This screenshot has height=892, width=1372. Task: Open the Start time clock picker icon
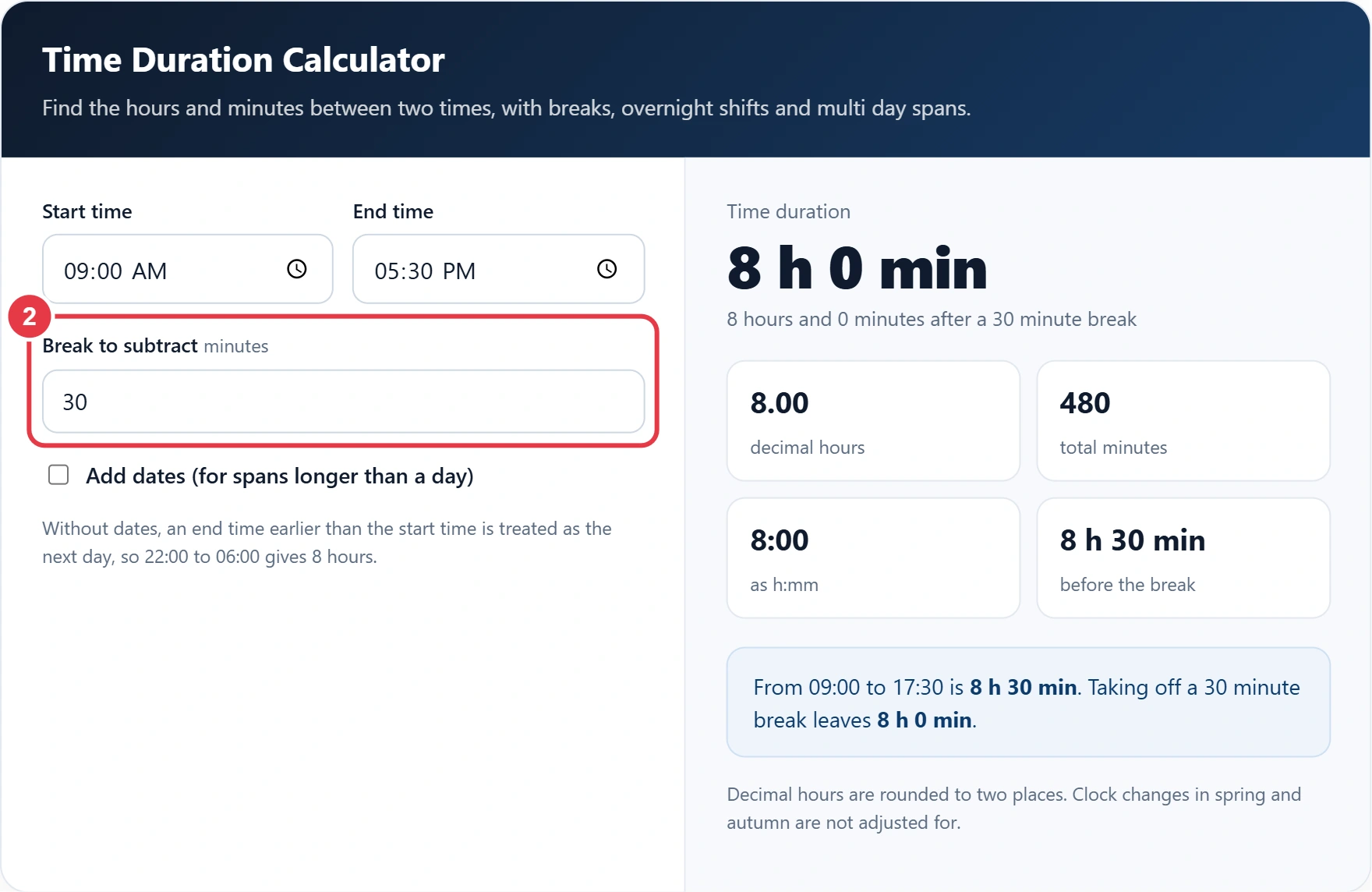click(297, 269)
